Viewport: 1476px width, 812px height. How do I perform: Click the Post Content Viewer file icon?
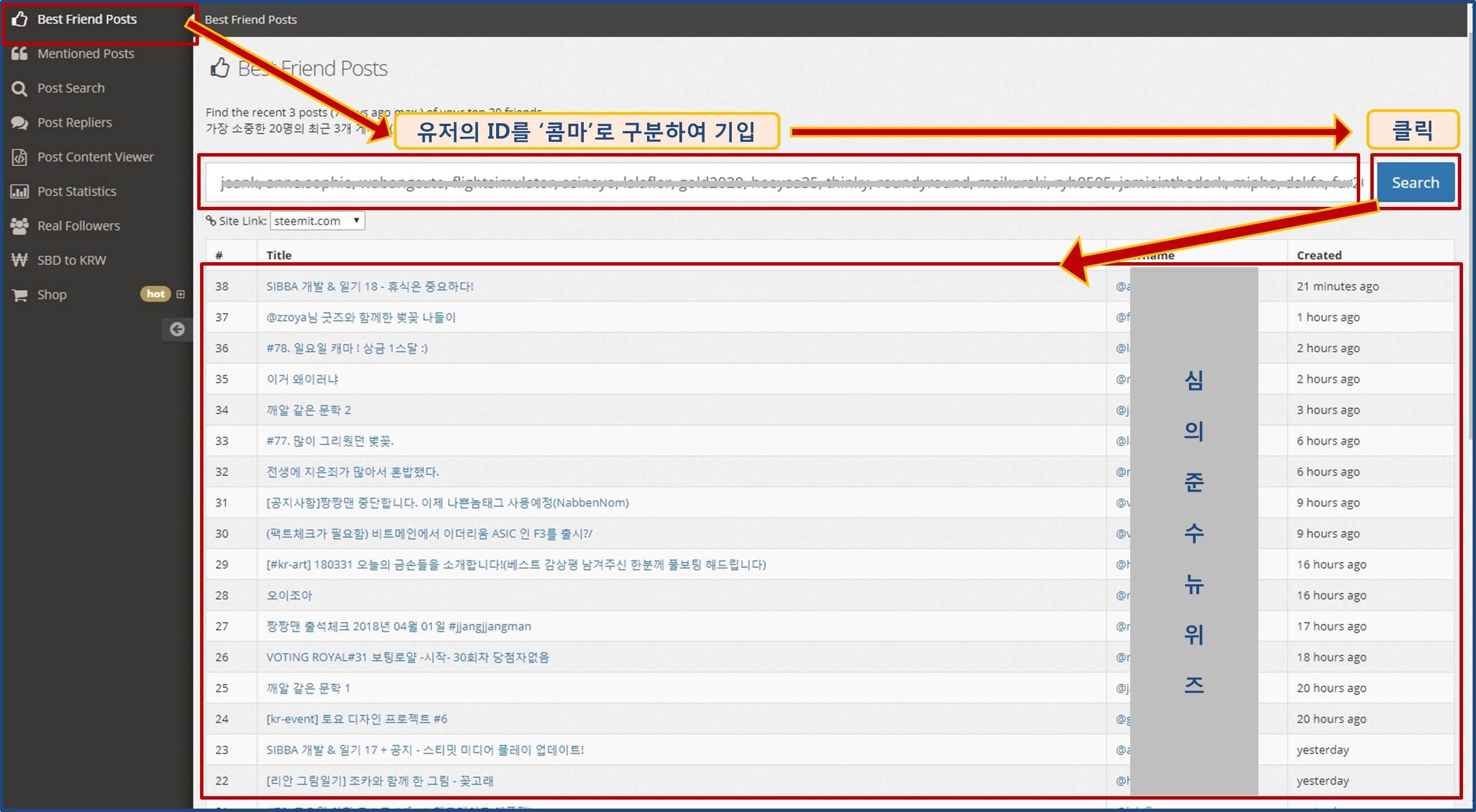tap(19, 157)
